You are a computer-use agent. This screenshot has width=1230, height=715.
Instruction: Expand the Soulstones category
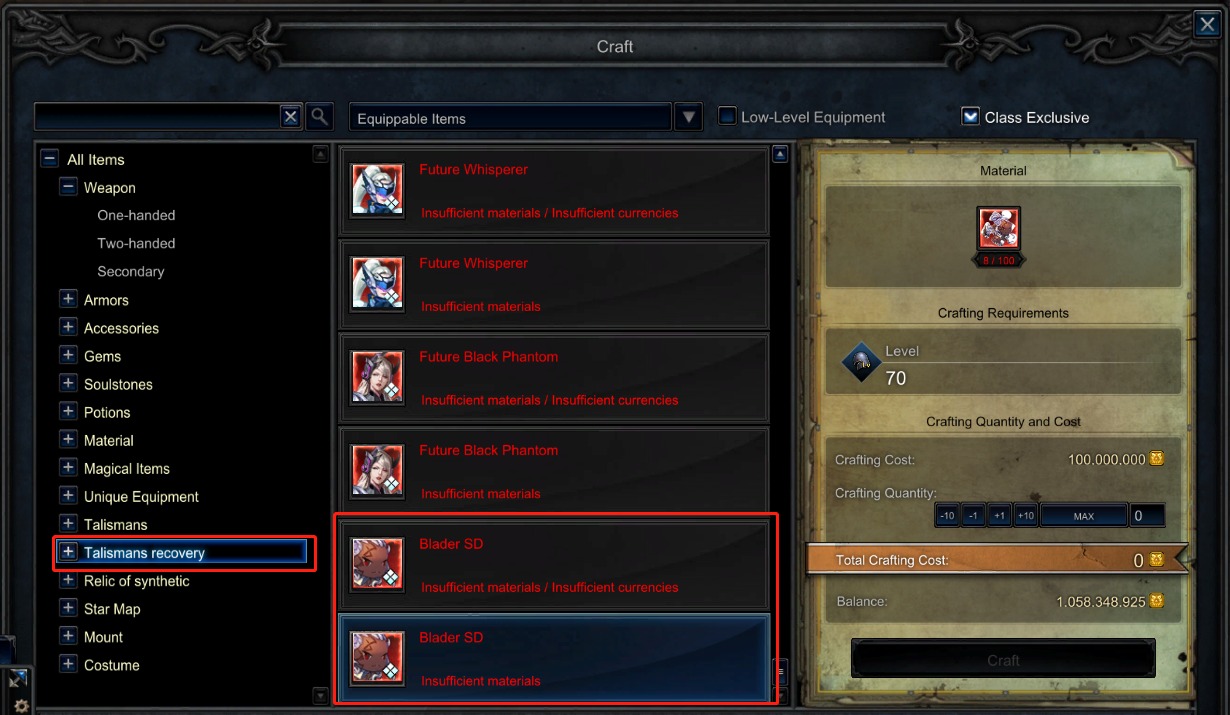[x=68, y=383]
